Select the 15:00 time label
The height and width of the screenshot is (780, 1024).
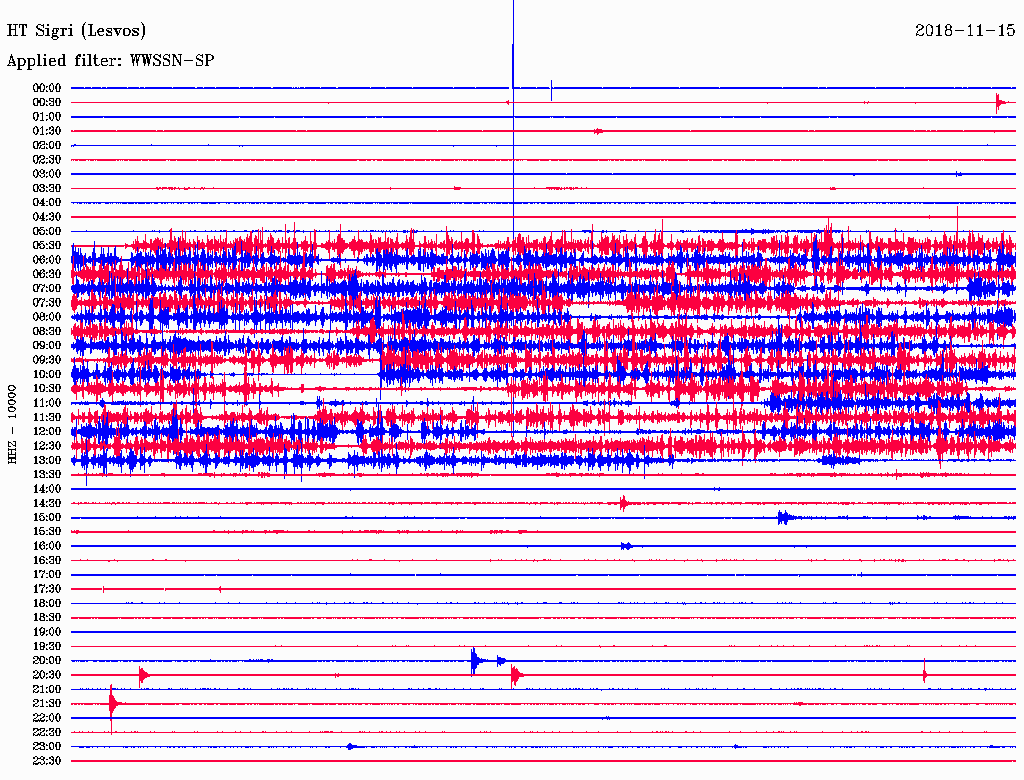point(47,518)
